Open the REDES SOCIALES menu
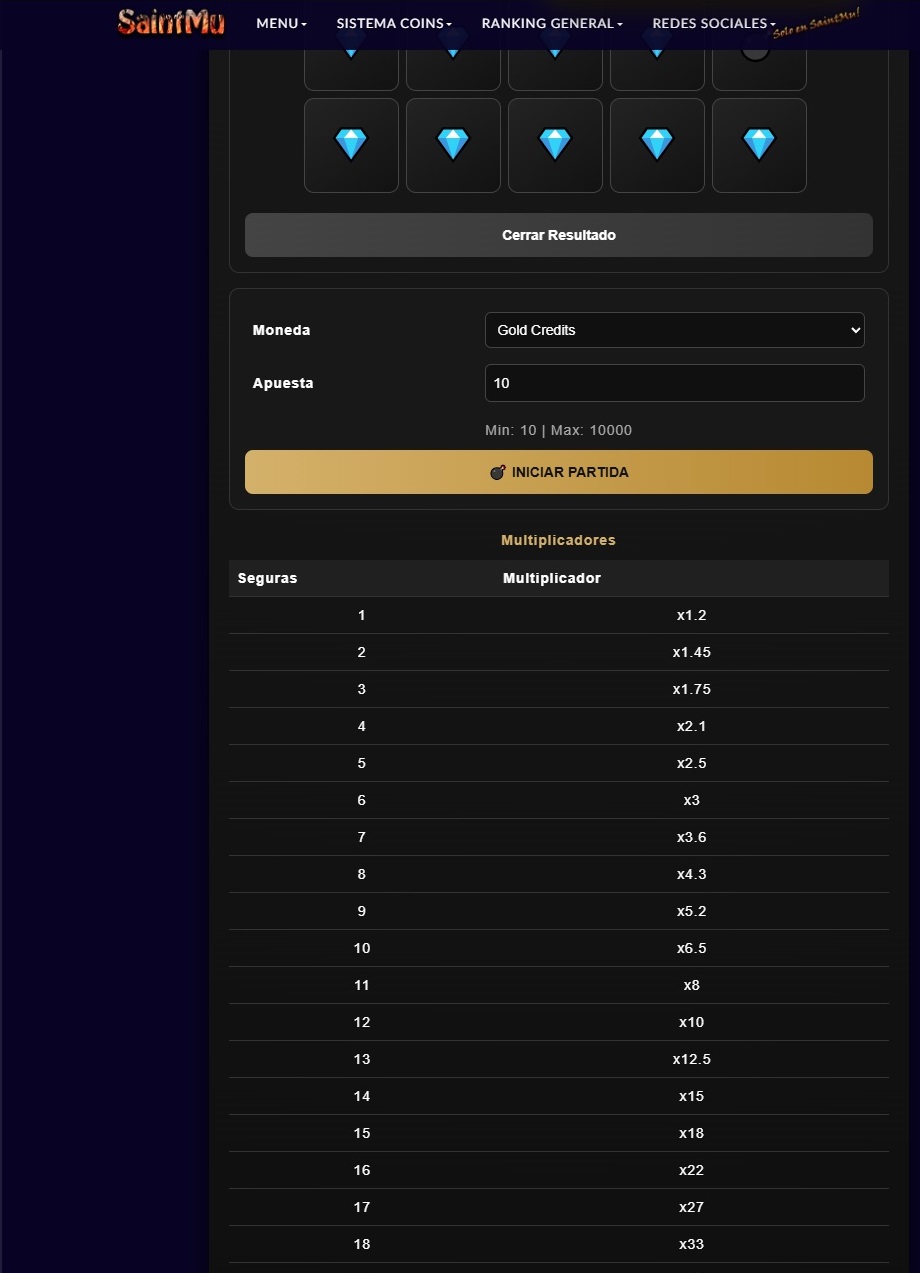This screenshot has height=1273, width=920. pos(714,23)
